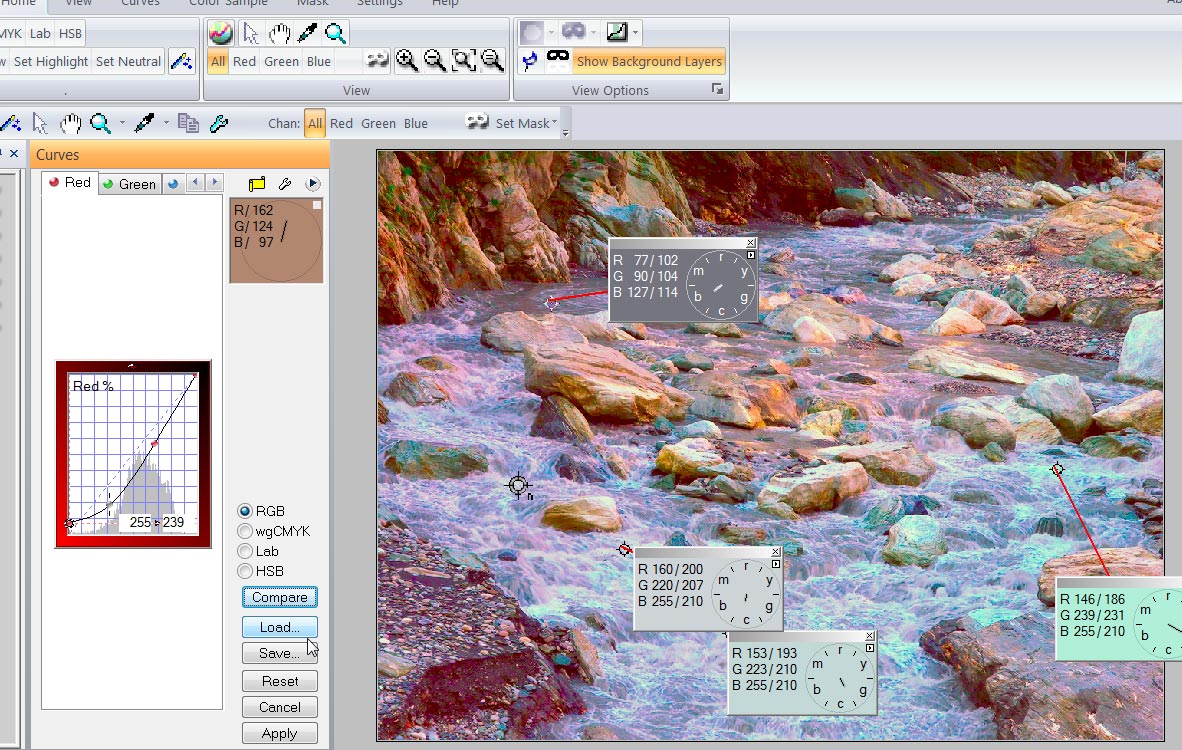Open dropdown beside the curve graph icon in View Options
The image size is (1182, 750).
click(635, 32)
